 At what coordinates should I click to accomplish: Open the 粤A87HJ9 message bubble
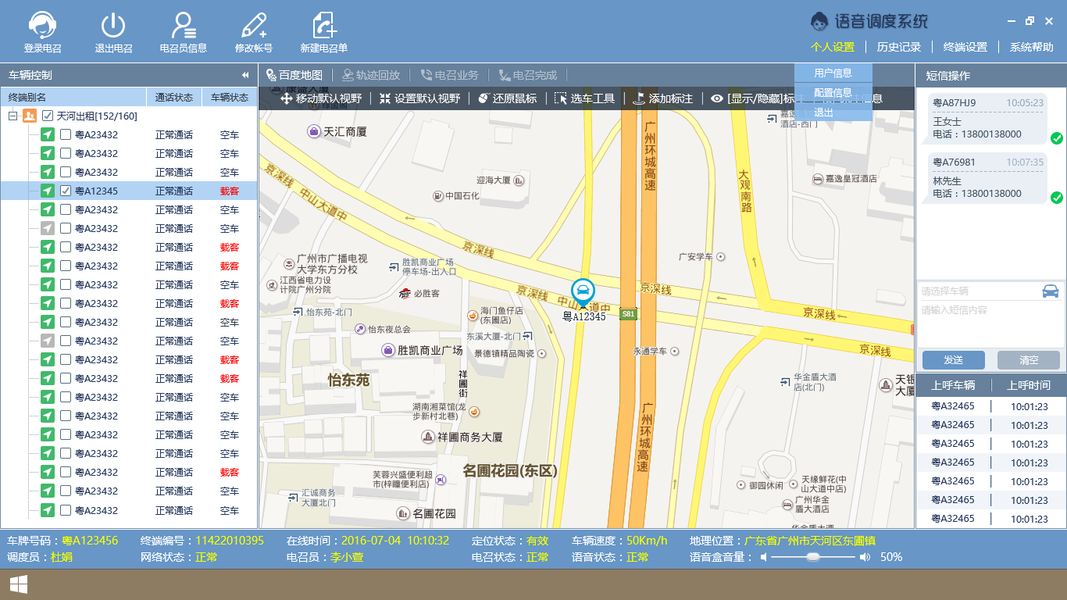coord(985,119)
